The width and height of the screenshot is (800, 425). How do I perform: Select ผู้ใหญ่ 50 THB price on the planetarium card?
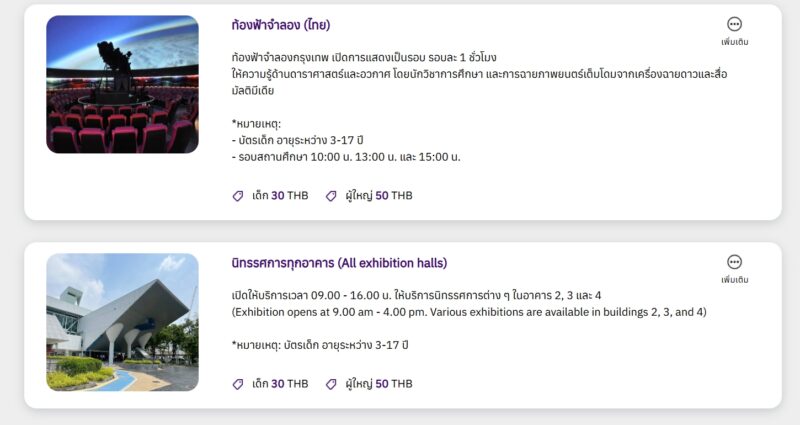379,196
